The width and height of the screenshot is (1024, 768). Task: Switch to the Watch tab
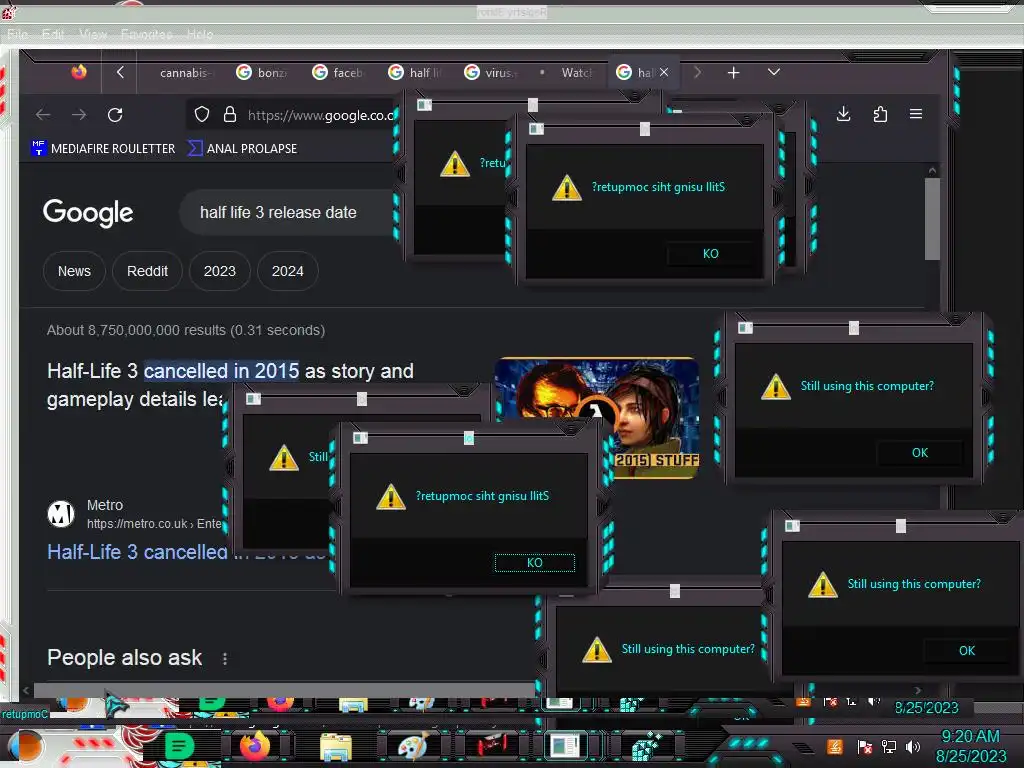566,72
